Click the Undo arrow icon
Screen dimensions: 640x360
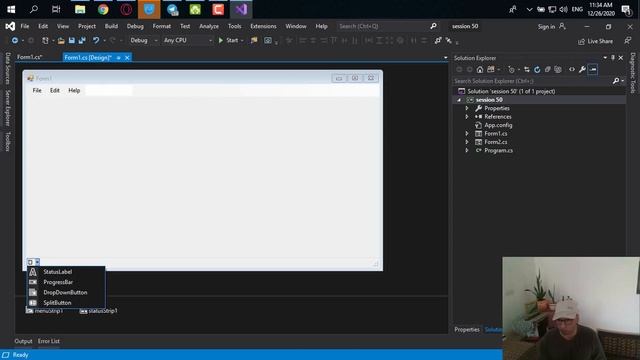point(96,40)
